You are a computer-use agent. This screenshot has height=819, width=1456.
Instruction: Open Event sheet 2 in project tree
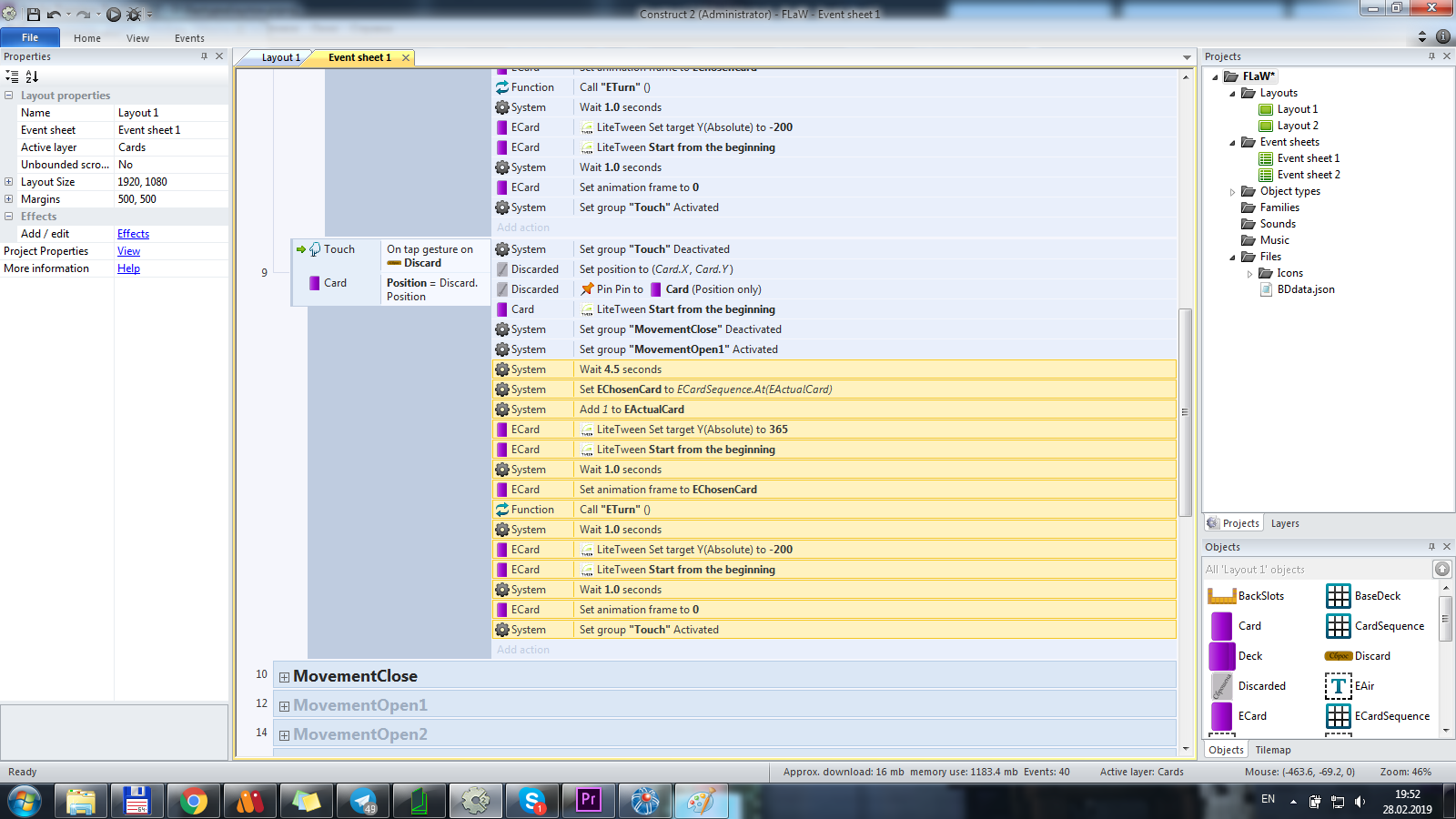click(1308, 175)
